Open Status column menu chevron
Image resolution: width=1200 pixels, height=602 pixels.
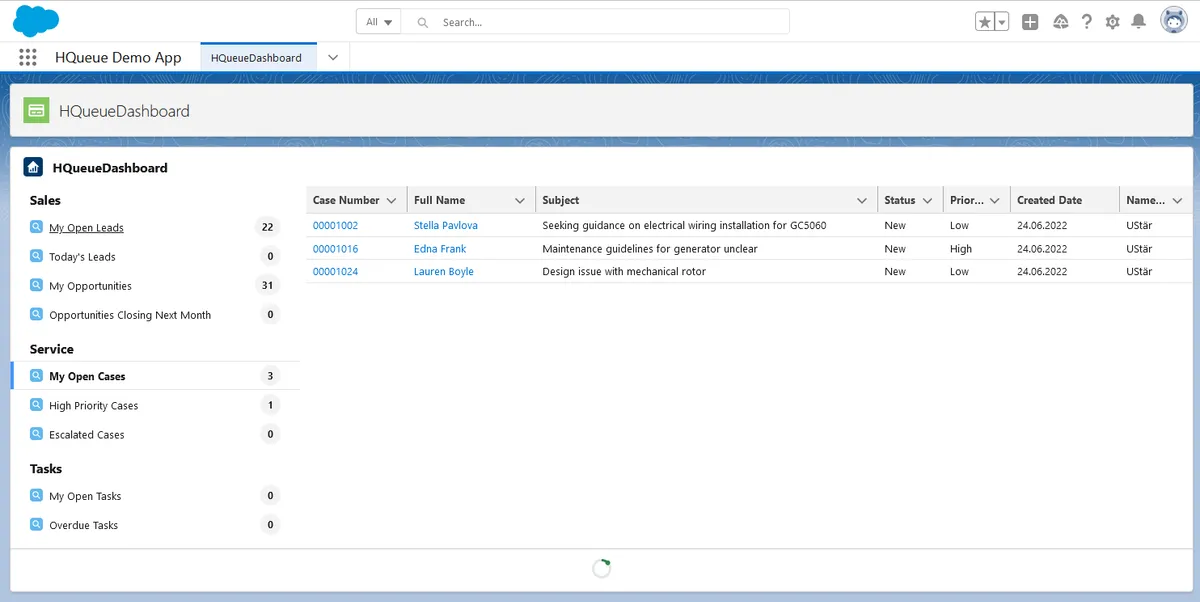928,201
